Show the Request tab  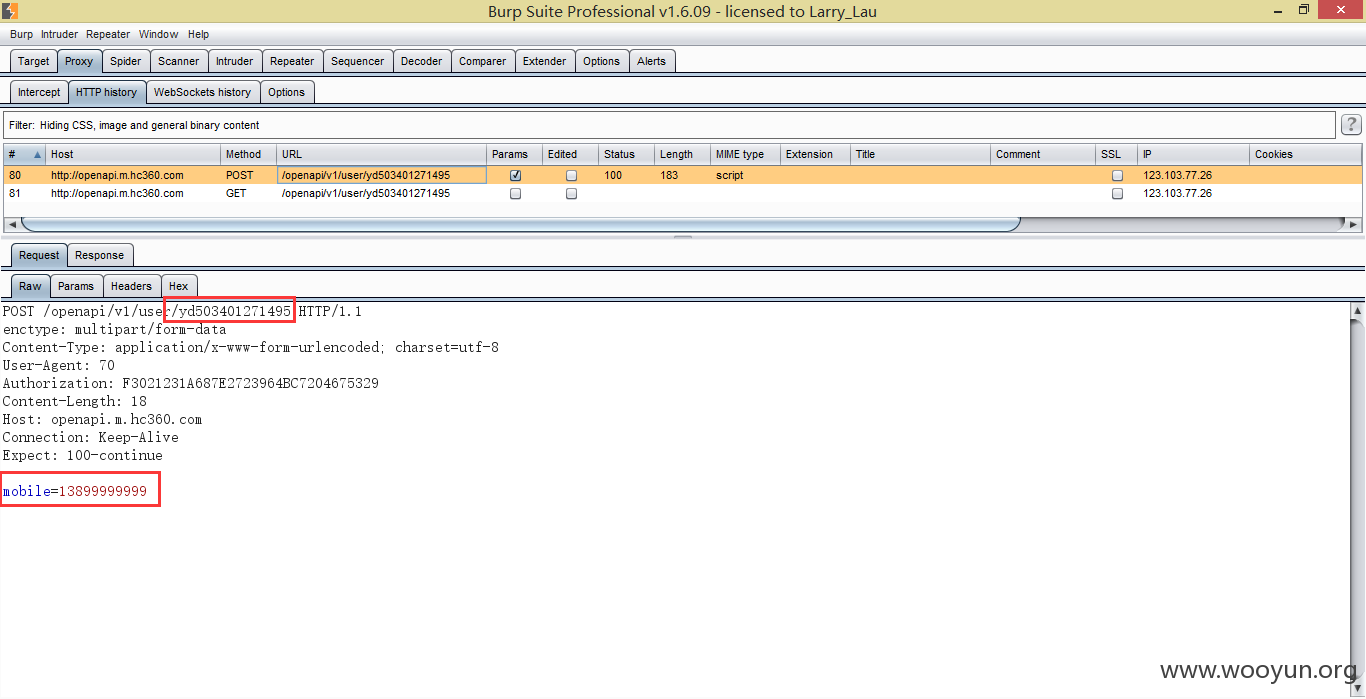[39, 255]
